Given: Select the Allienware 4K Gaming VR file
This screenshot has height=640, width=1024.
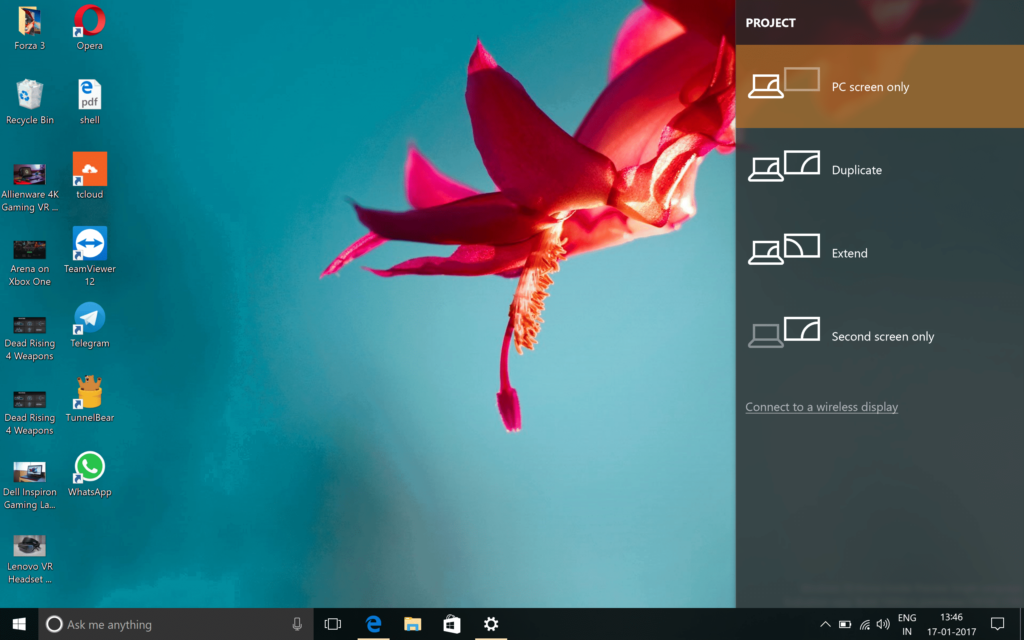Looking at the screenshot, I should click(29, 187).
